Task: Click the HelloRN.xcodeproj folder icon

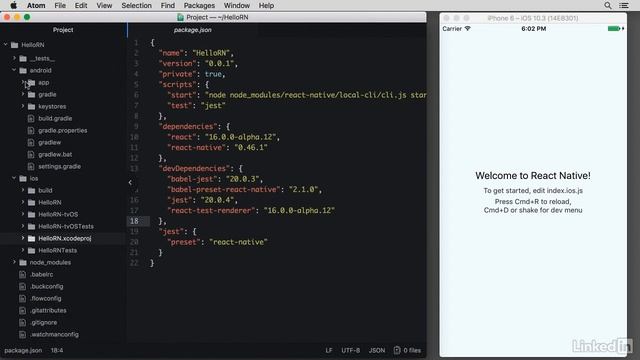Action: pyautogui.click(x=31, y=238)
